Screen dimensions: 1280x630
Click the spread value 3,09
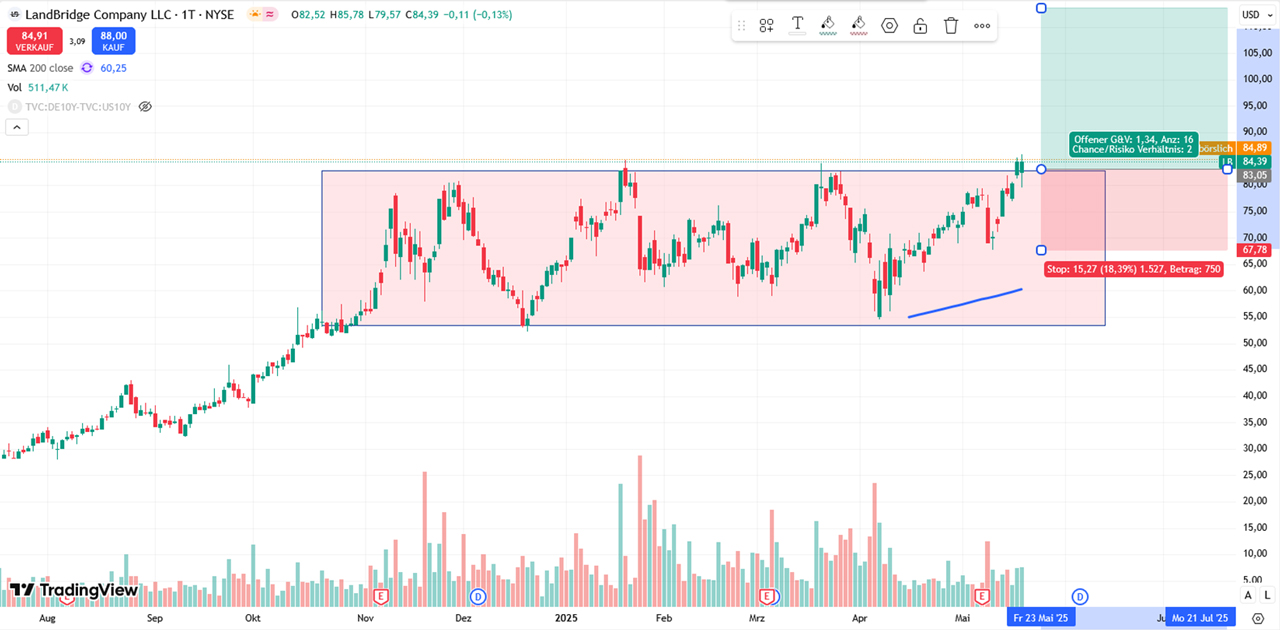point(76,41)
